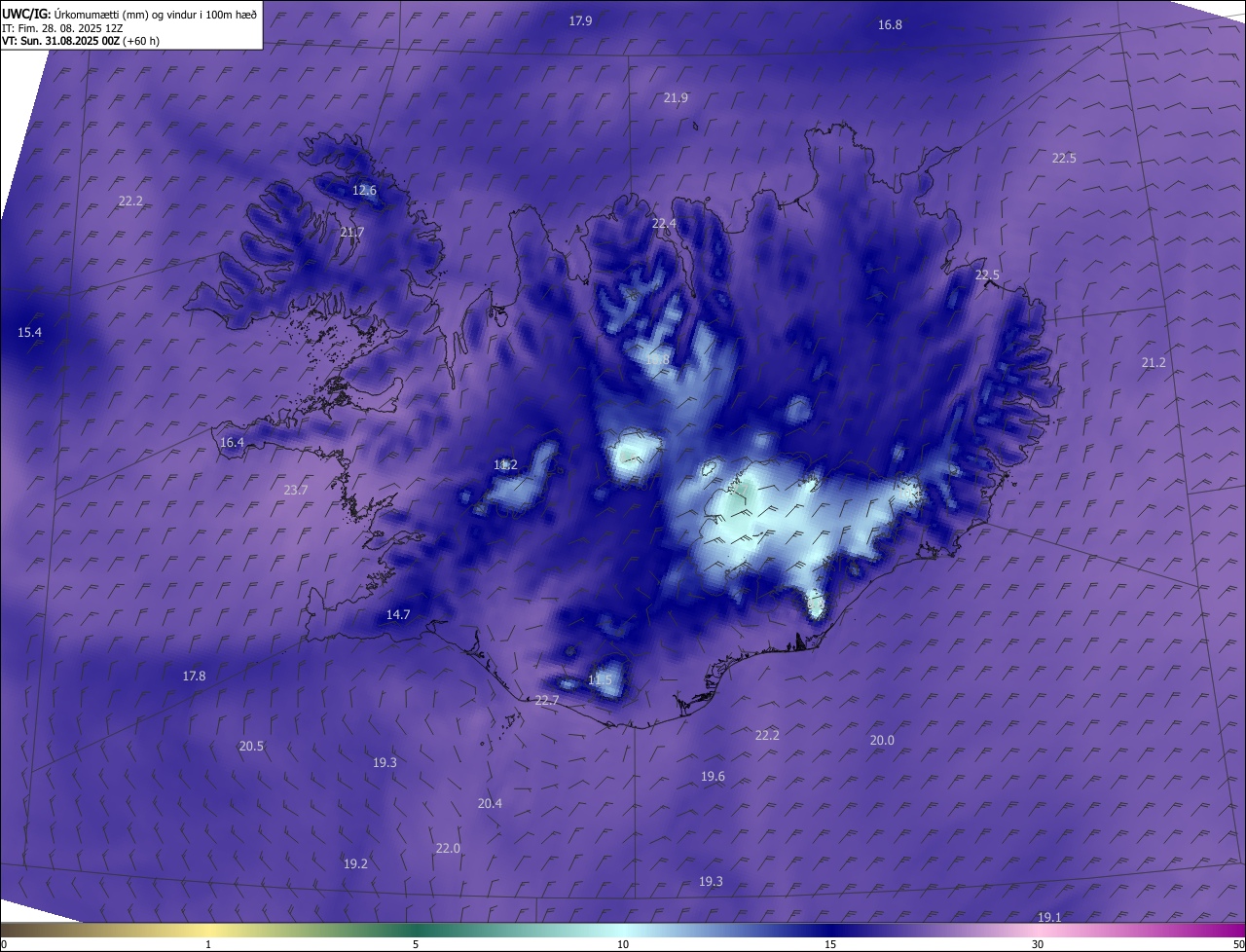Screen dimensions: 1246x952
Task: Select the 12.6 value in the Westfjords
Action: point(364,191)
